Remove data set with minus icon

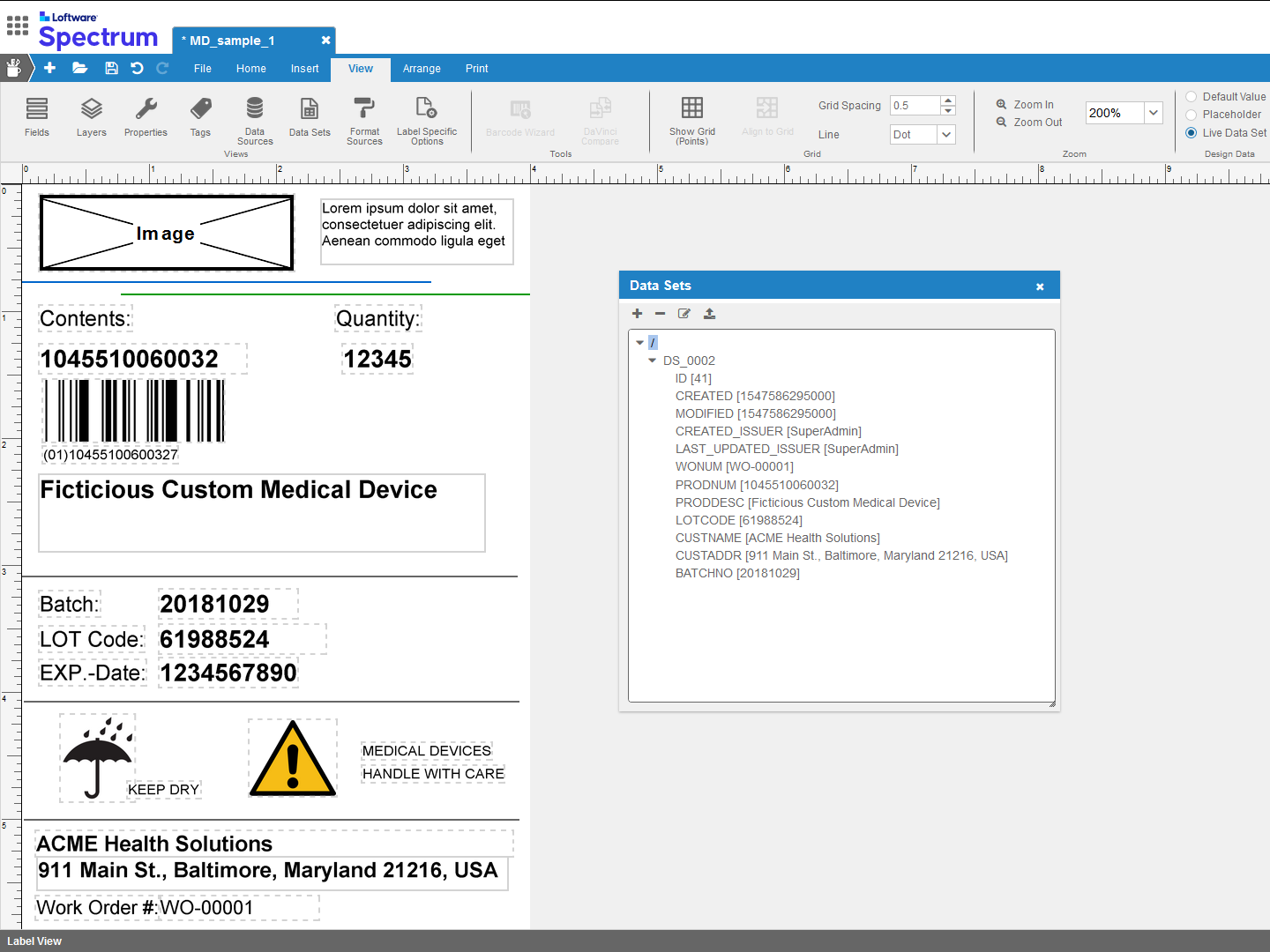pyautogui.click(x=660, y=314)
